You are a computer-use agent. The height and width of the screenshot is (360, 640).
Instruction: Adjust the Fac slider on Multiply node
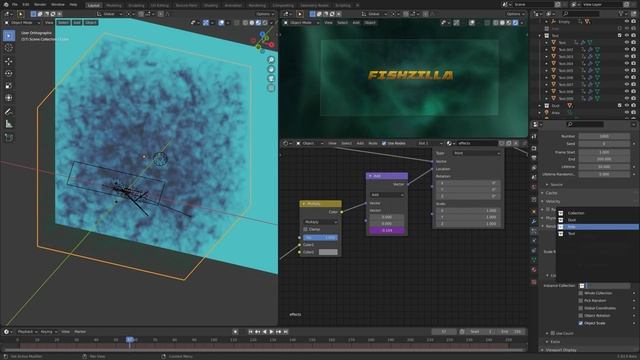coord(320,238)
